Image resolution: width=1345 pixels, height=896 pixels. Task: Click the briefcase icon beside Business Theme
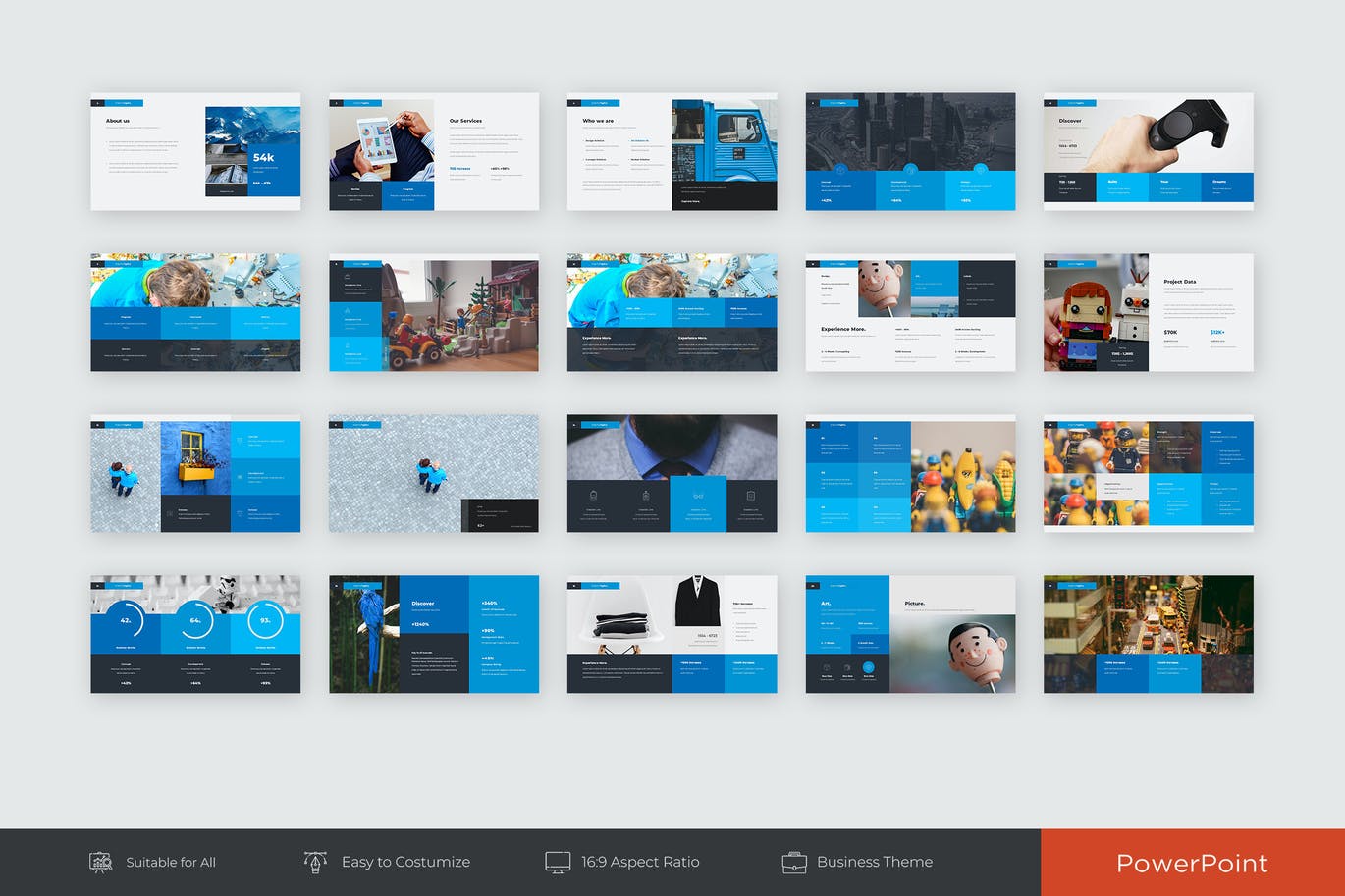[x=793, y=863]
